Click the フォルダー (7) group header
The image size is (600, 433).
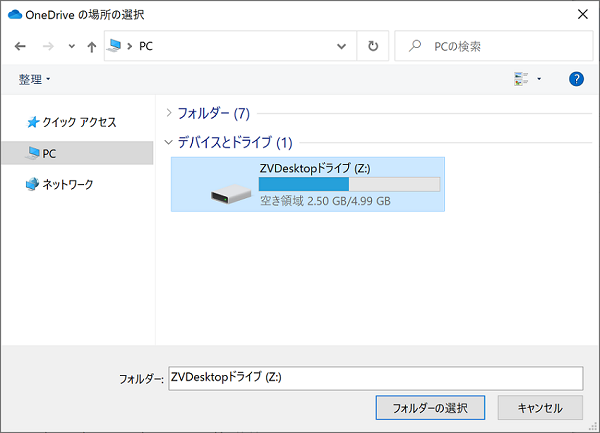[214, 113]
